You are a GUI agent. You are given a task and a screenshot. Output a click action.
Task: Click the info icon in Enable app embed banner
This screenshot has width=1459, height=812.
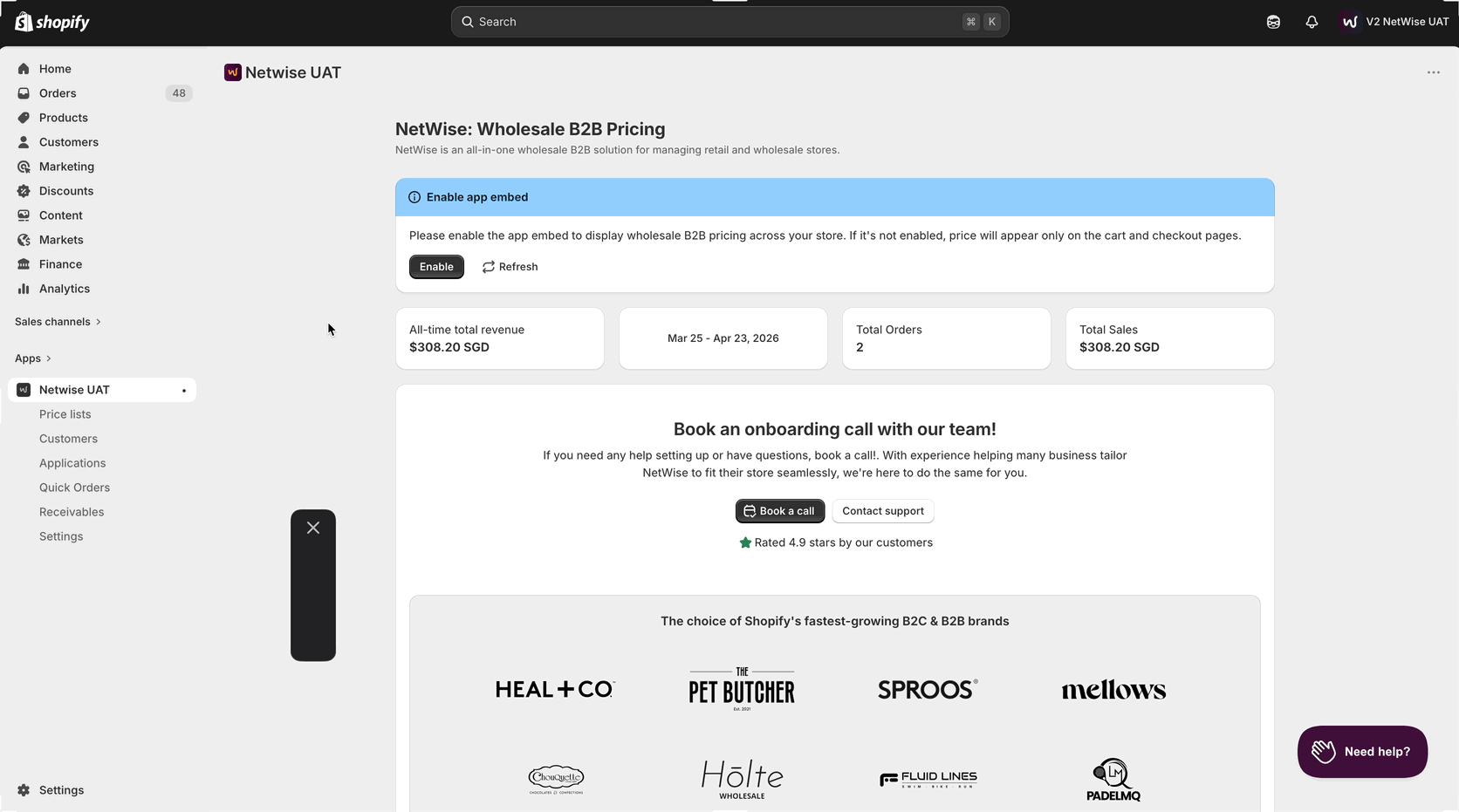point(414,197)
